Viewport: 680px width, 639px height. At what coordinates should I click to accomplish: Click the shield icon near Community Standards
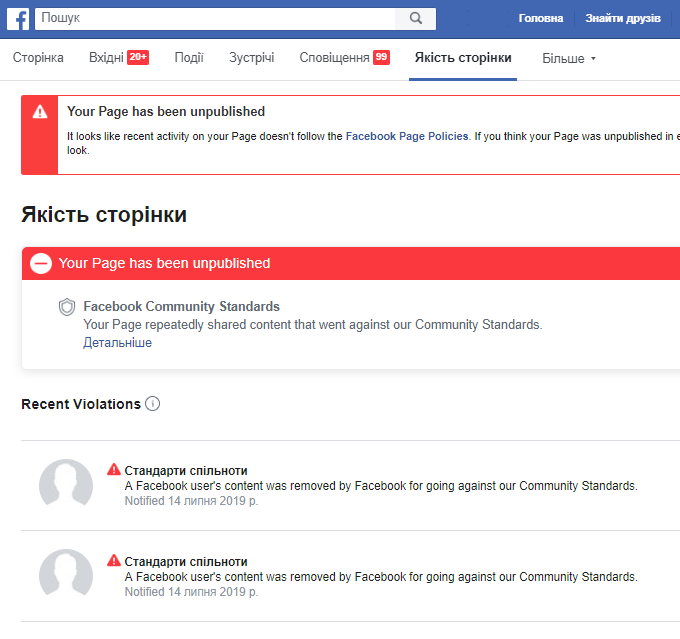[x=67, y=307]
